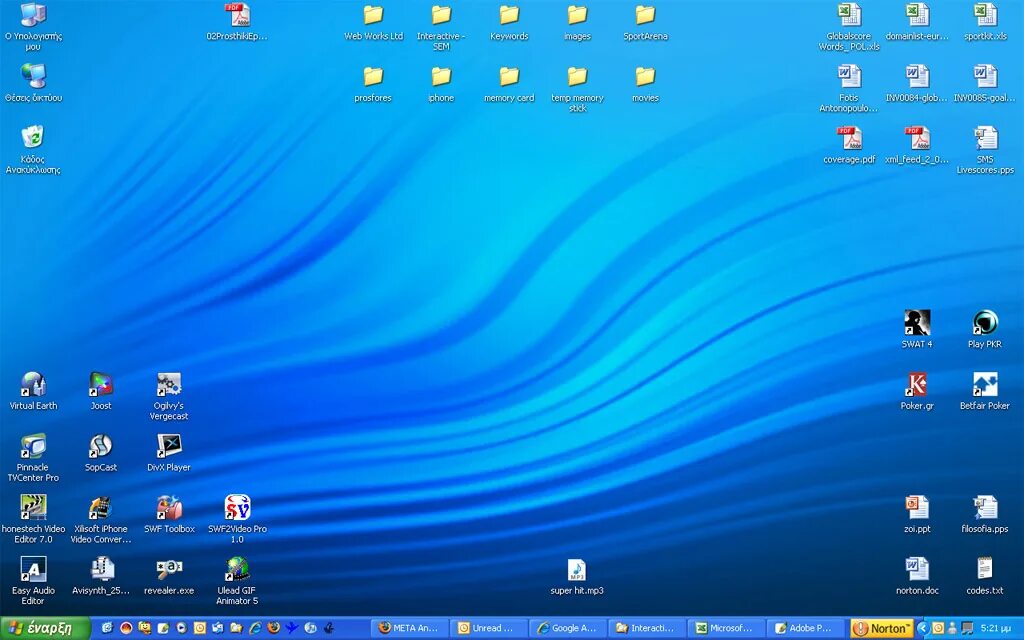The image size is (1024, 640).
Task: Switch to the Unread... taskbar button
Action: pyautogui.click(x=488, y=628)
